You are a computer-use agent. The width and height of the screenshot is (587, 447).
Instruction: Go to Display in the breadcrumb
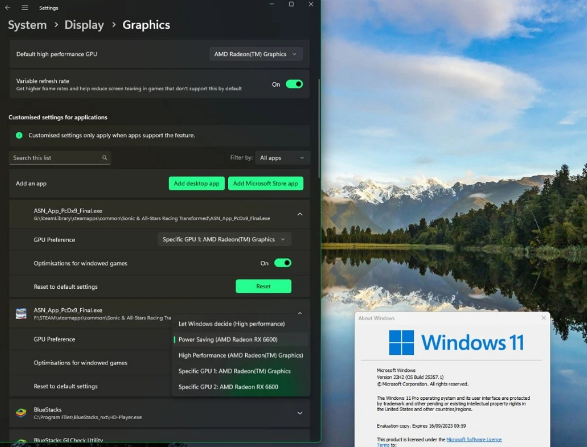tap(84, 25)
